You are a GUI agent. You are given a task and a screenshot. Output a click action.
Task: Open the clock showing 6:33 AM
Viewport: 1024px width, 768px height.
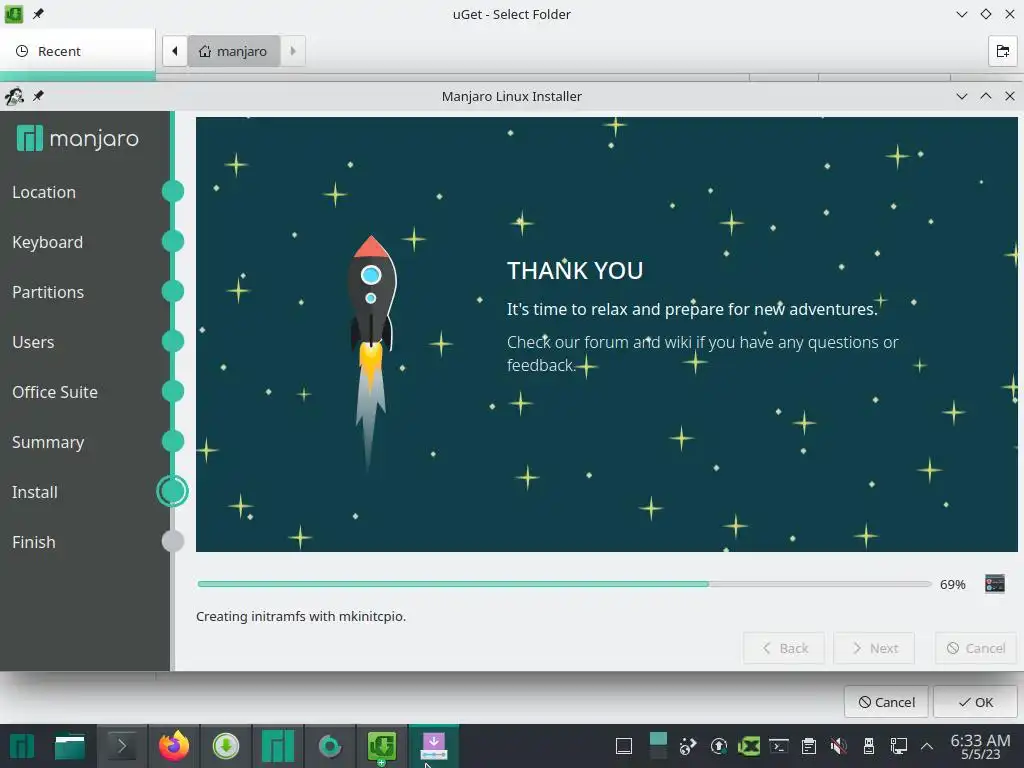(980, 746)
